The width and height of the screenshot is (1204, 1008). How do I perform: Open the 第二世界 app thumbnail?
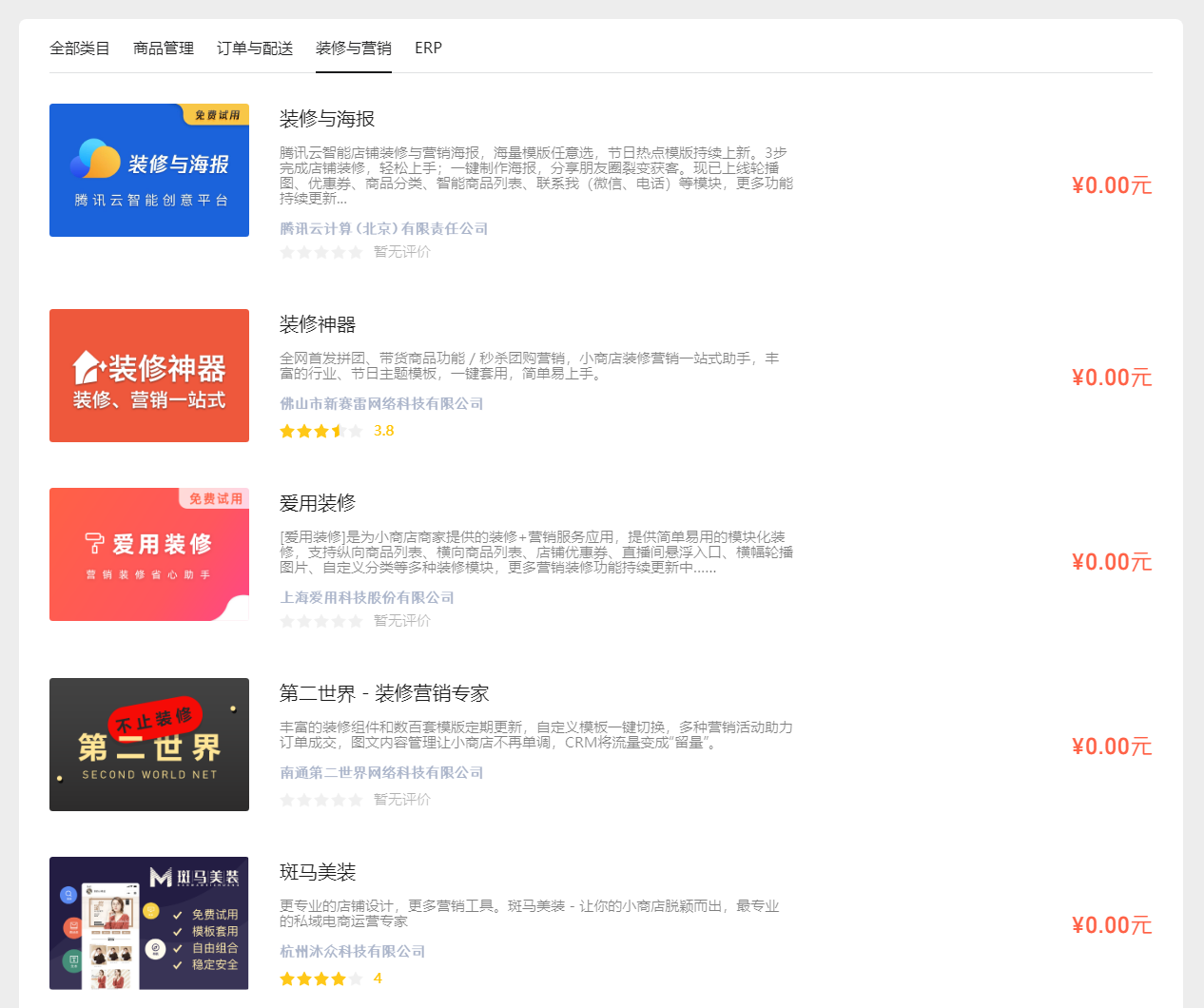click(149, 745)
